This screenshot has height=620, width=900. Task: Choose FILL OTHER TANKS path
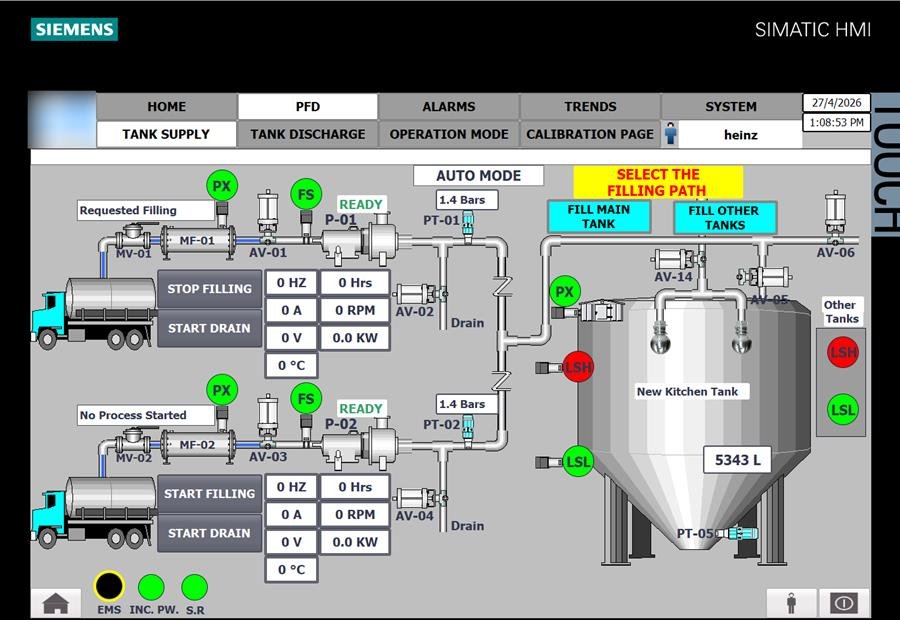(724, 218)
